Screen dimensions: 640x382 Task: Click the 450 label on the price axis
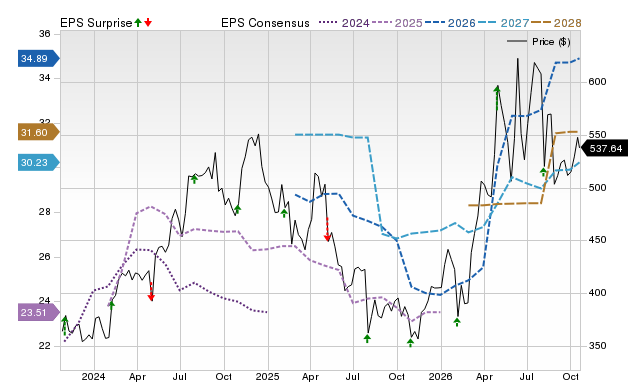click(597, 240)
